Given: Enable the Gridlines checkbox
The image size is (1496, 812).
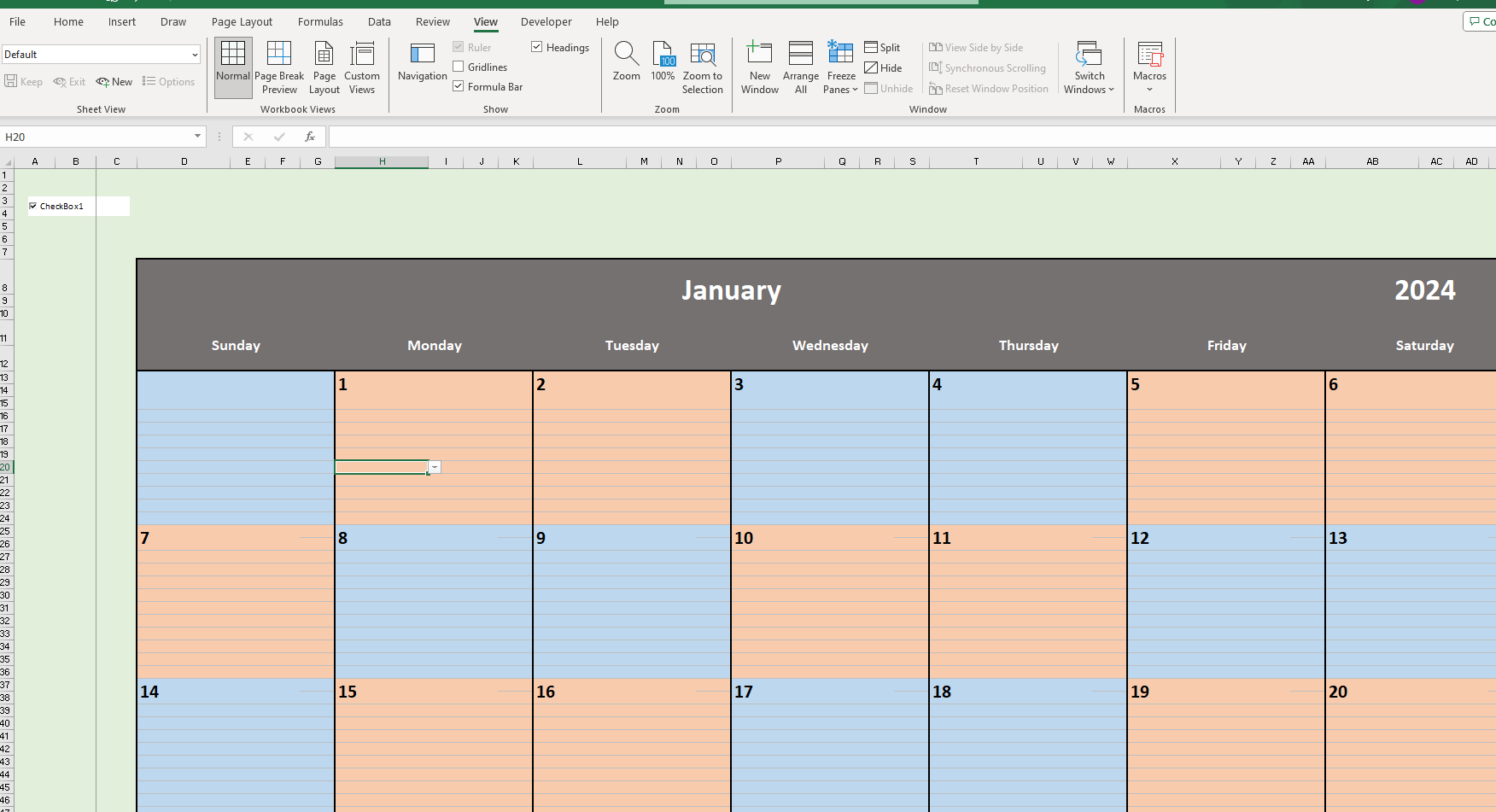Looking at the screenshot, I should click(459, 67).
